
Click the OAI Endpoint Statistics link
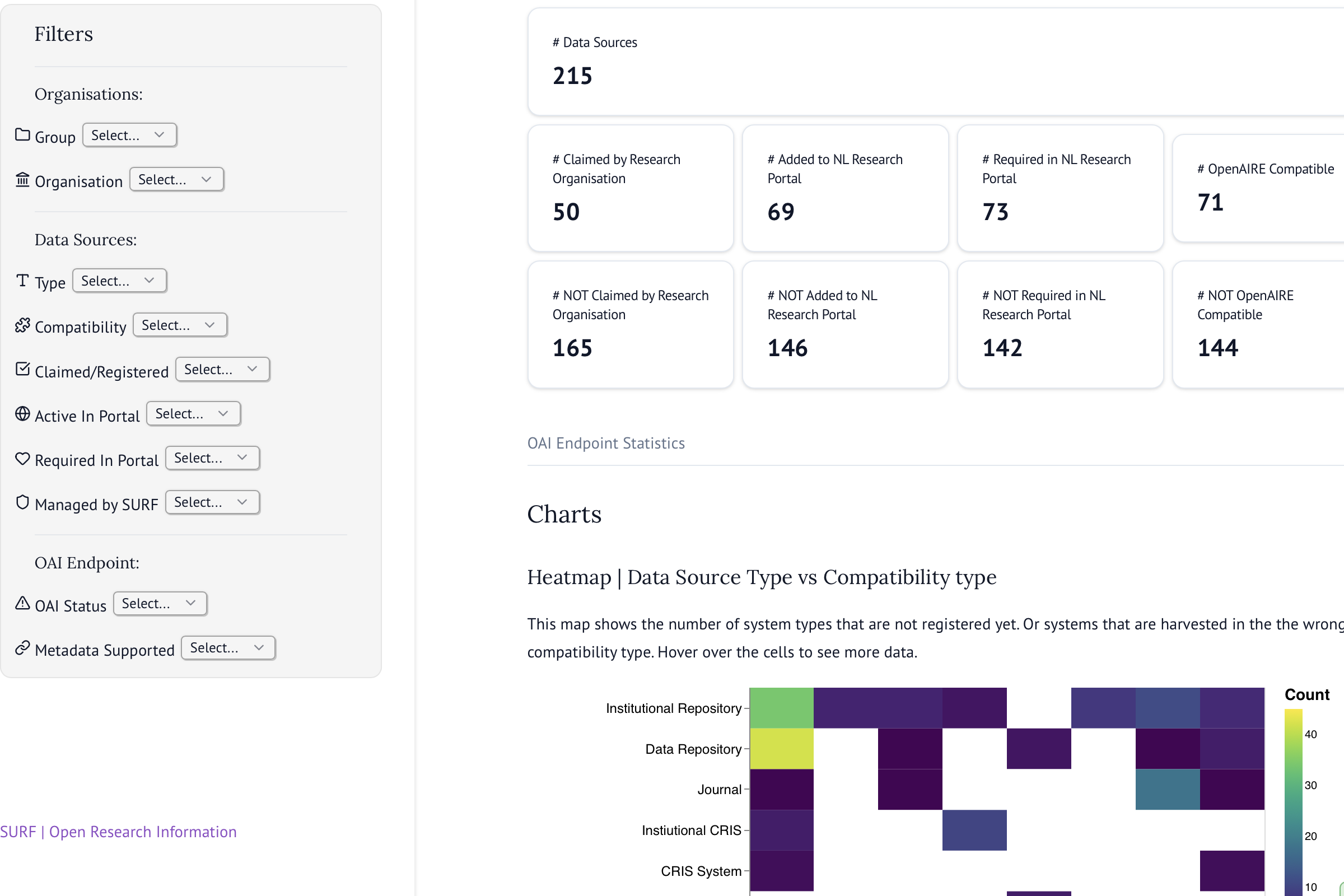coord(606,442)
